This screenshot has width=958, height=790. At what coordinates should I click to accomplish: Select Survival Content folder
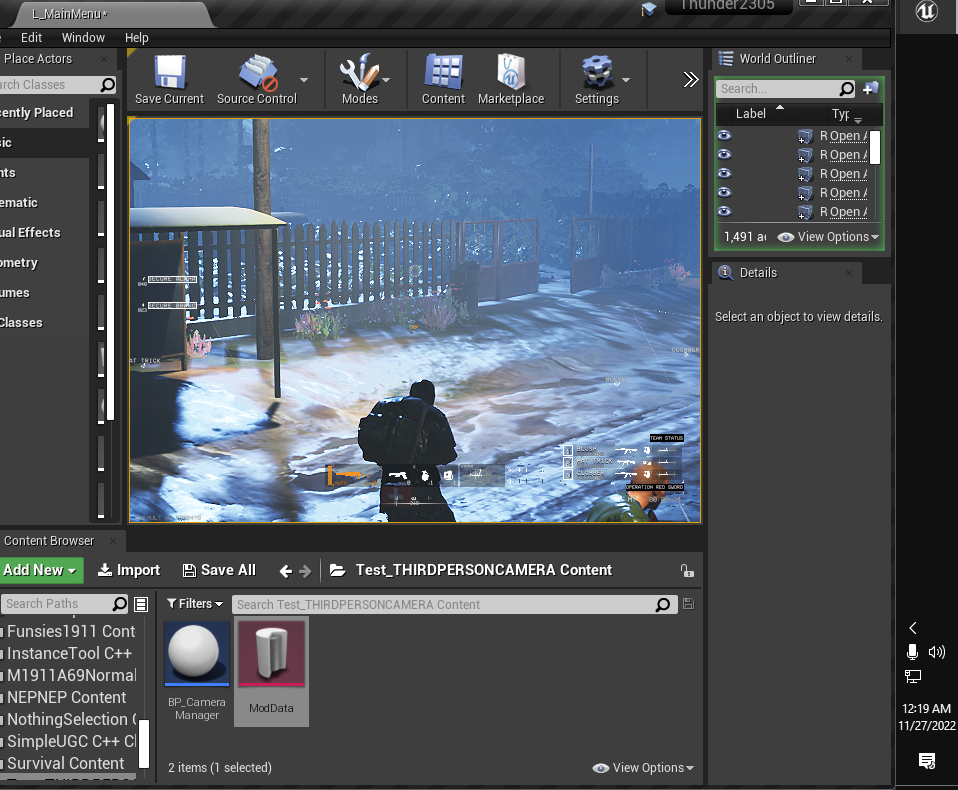[65, 763]
